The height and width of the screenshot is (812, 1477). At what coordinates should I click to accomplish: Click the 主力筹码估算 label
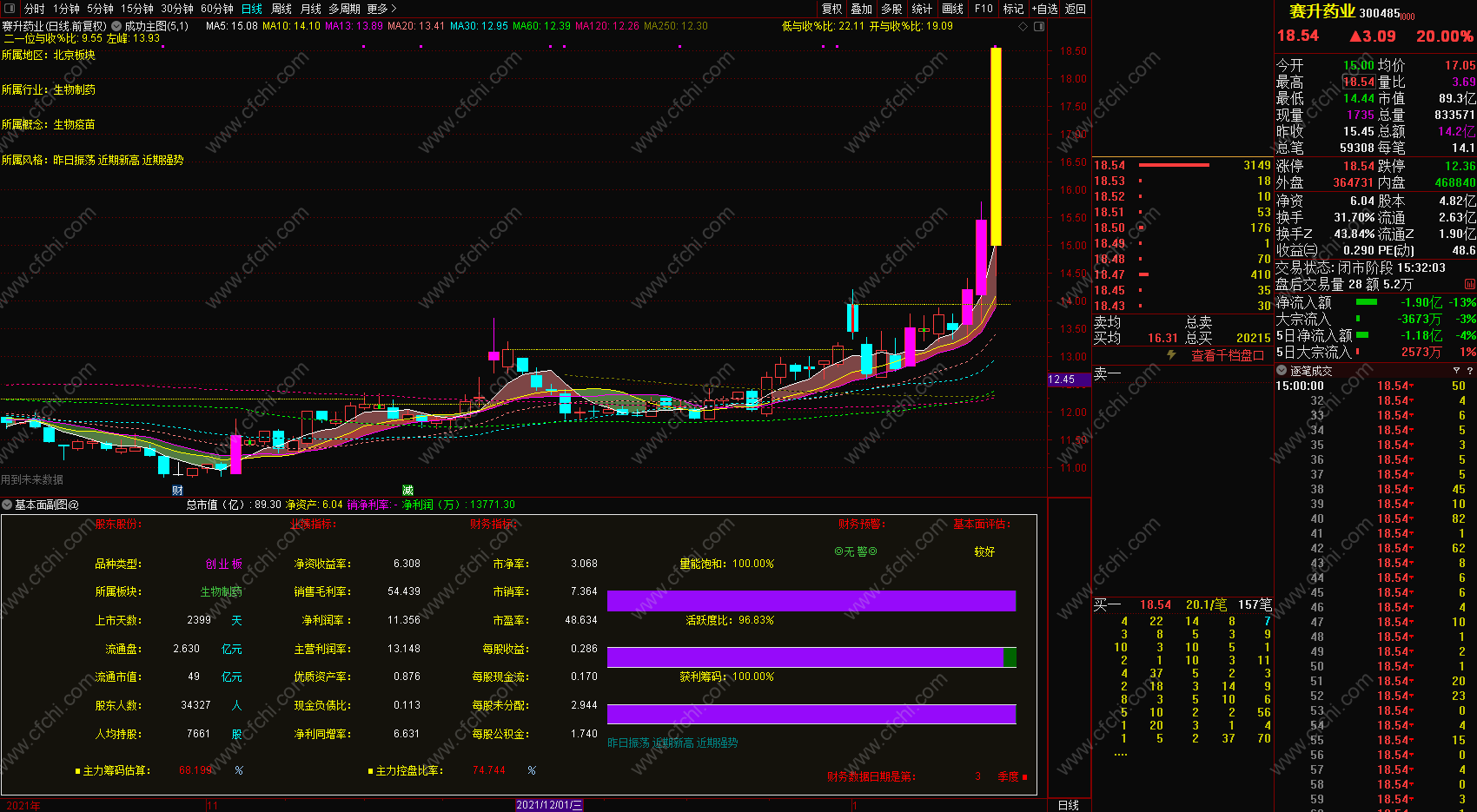(116, 770)
